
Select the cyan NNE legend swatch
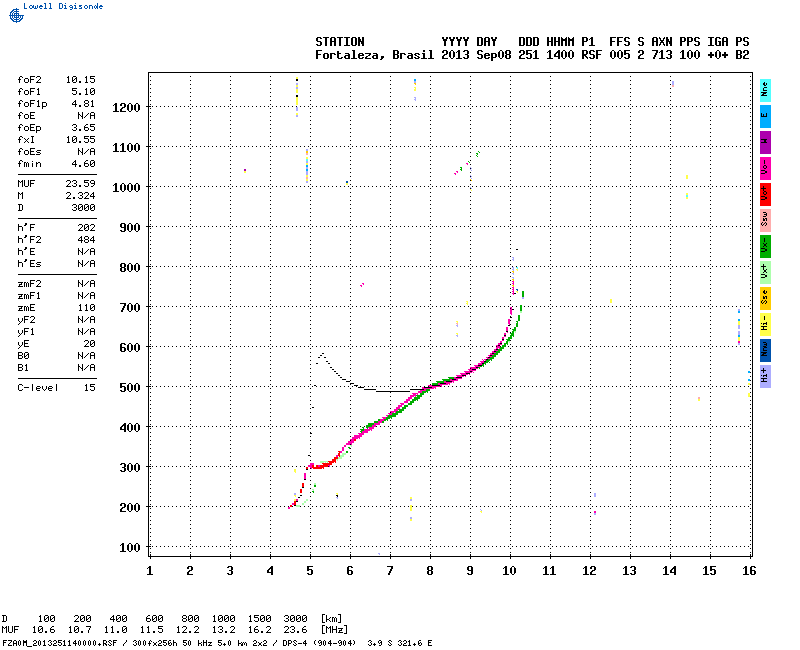point(765,90)
